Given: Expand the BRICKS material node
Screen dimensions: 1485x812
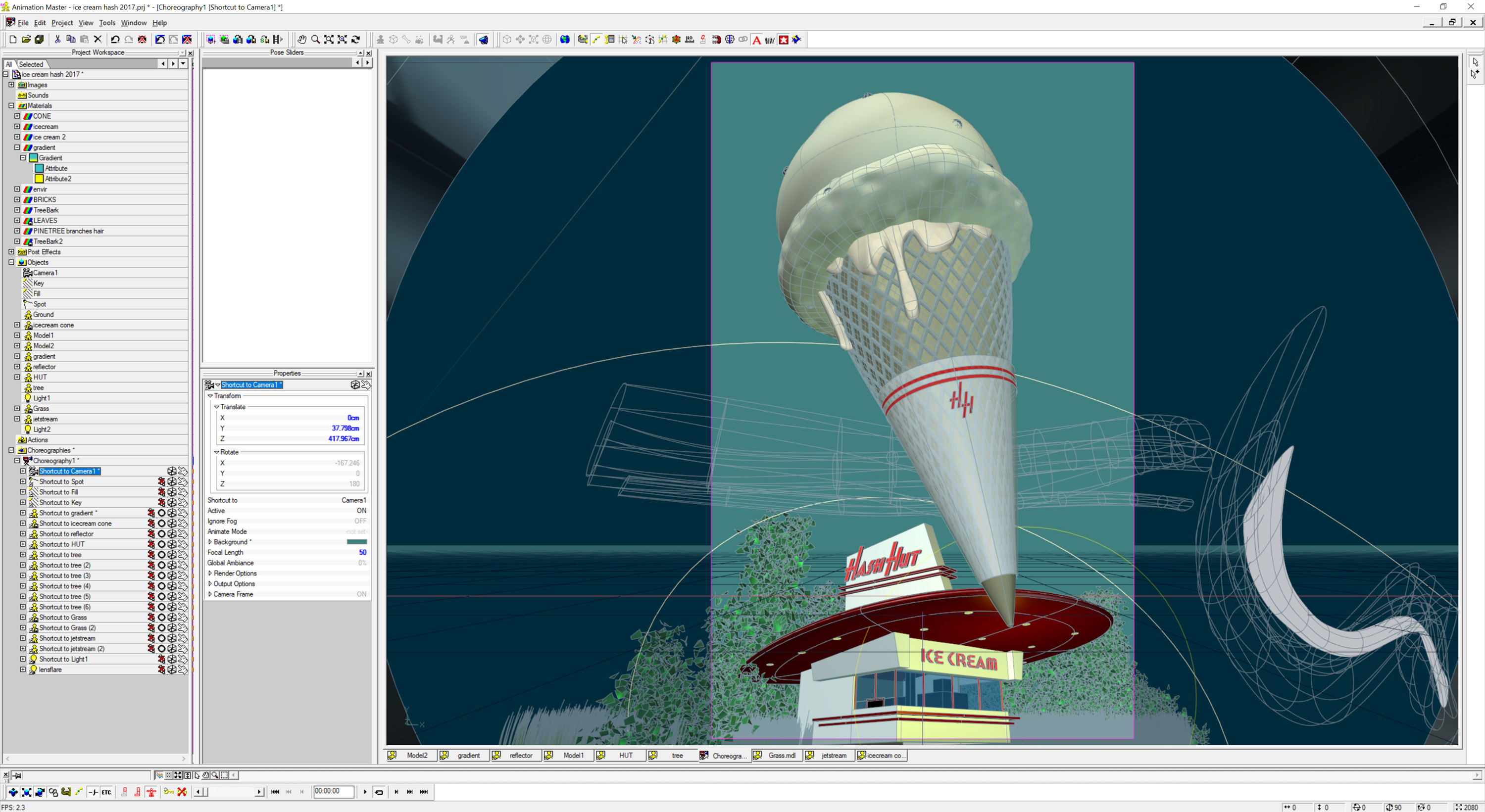Looking at the screenshot, I should click(17, 199).
